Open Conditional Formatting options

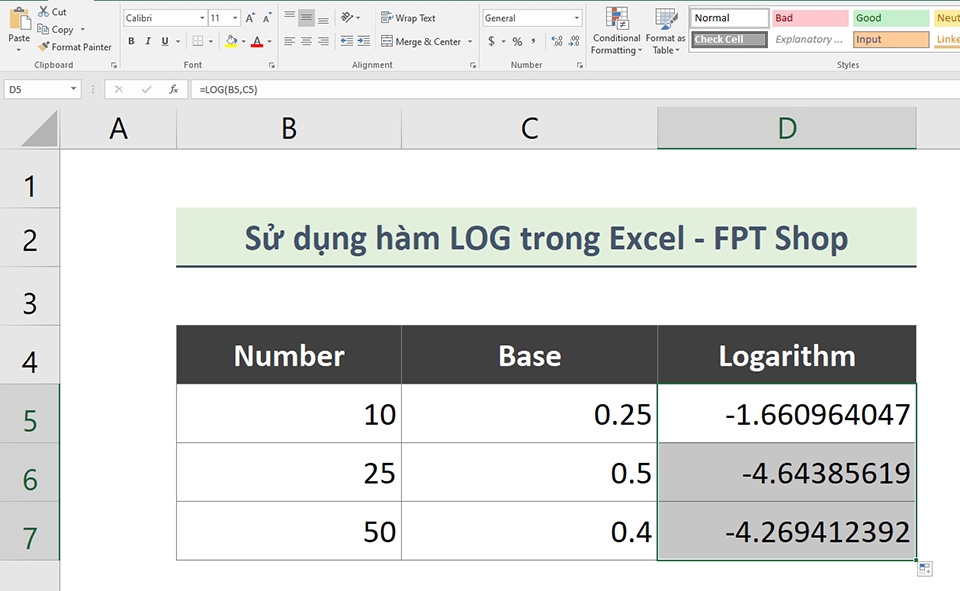[615, 31]
